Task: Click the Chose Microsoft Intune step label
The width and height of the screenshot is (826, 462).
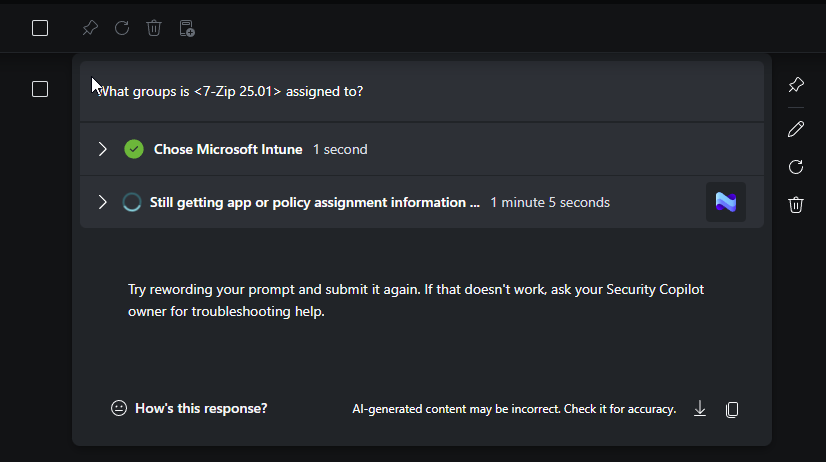Action: point(228,149)
